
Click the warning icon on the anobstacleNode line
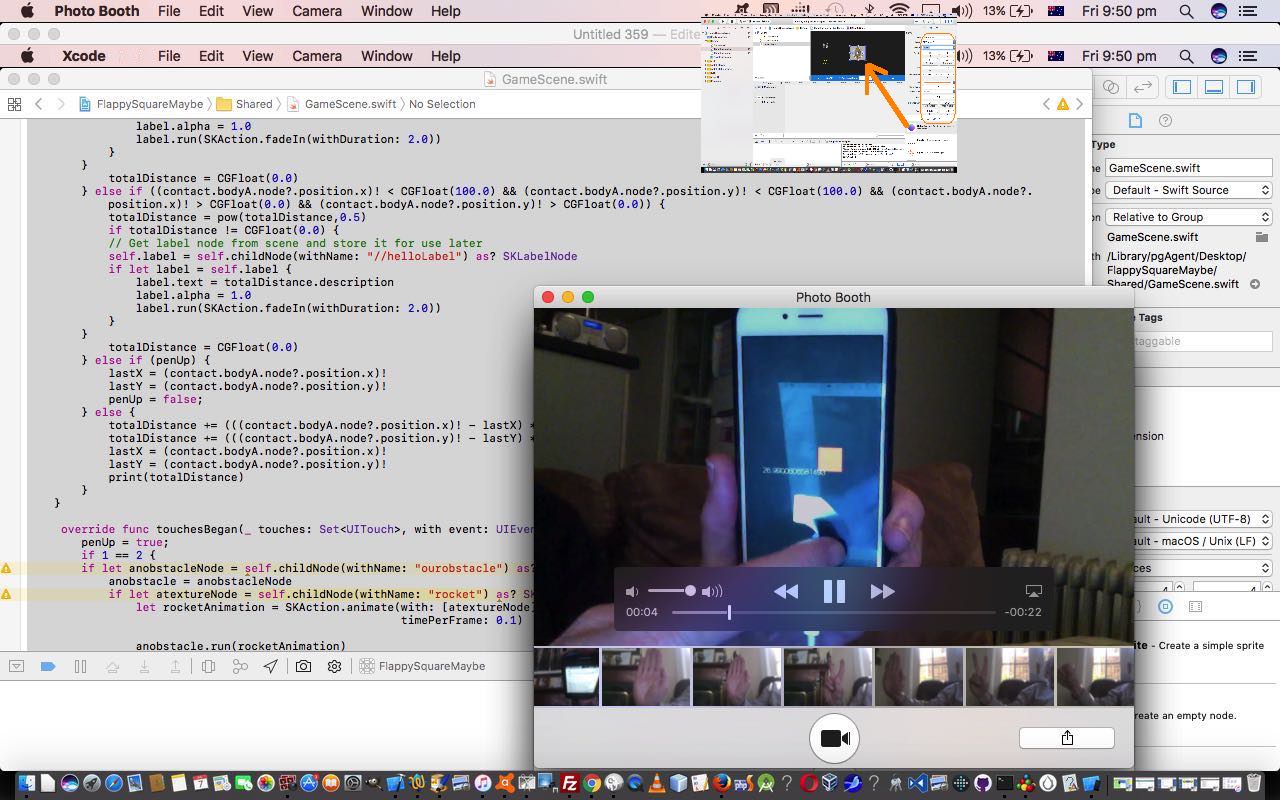tap(6, 568)
